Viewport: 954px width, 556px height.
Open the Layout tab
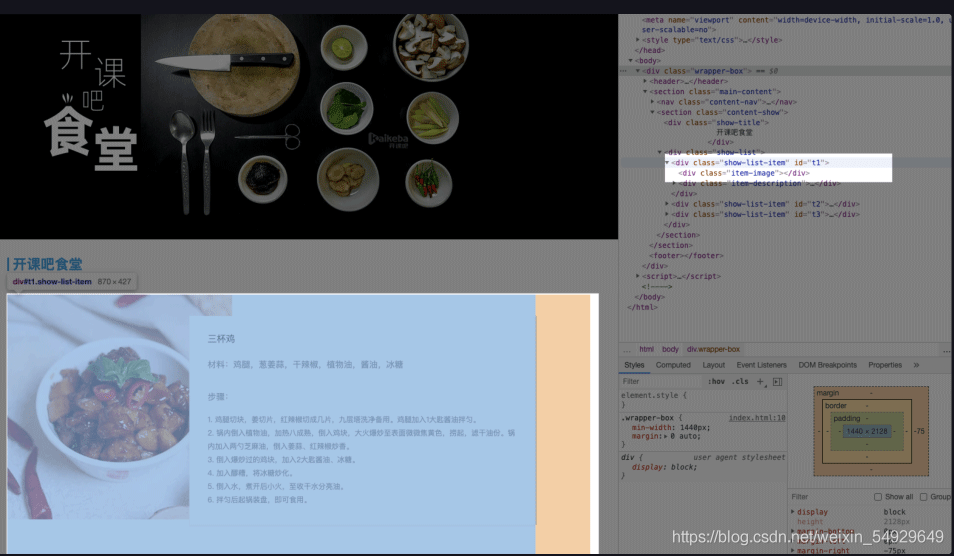(714, 365)
